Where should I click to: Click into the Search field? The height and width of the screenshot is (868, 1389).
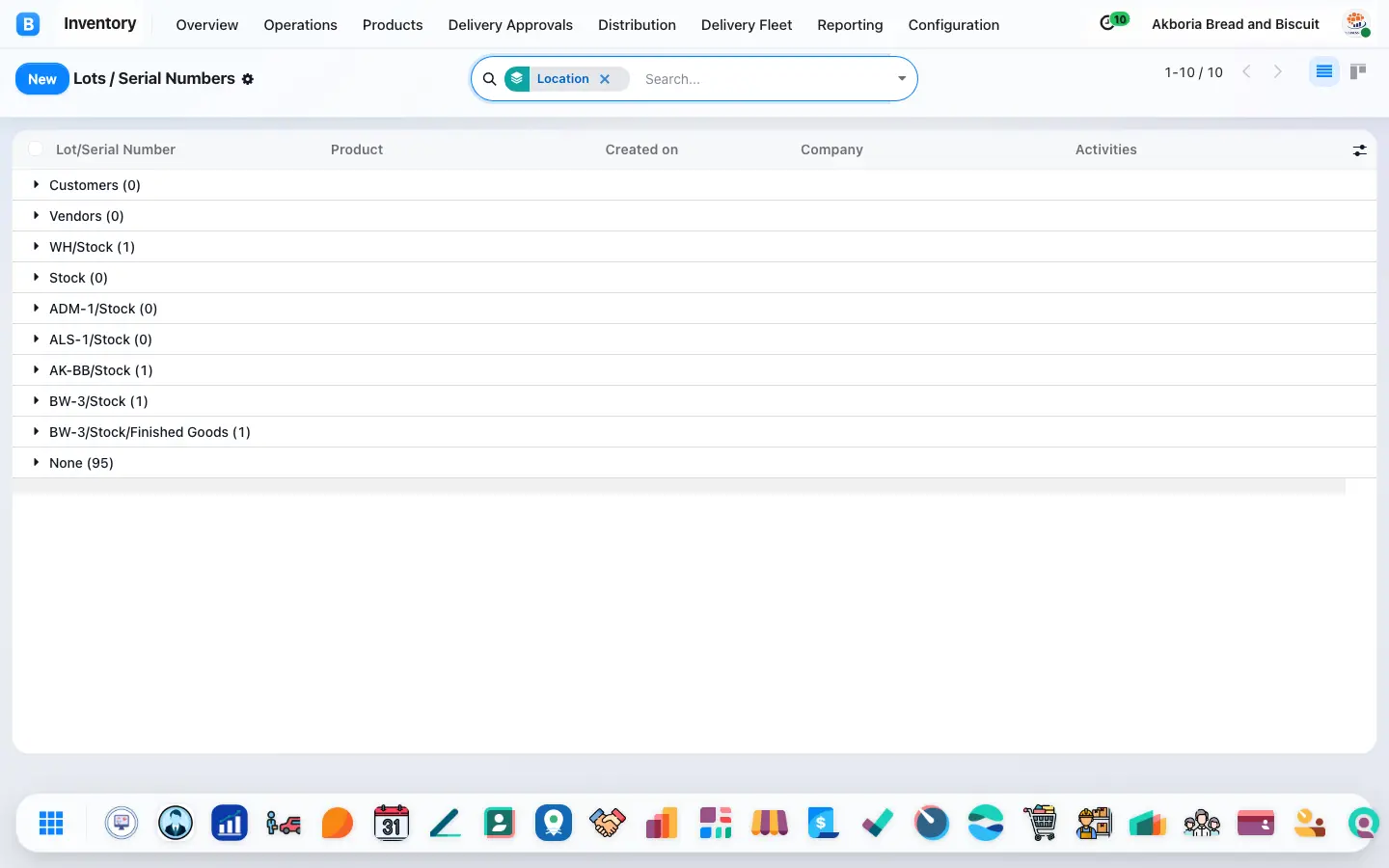pyautogui.click(x=764, y=79)
